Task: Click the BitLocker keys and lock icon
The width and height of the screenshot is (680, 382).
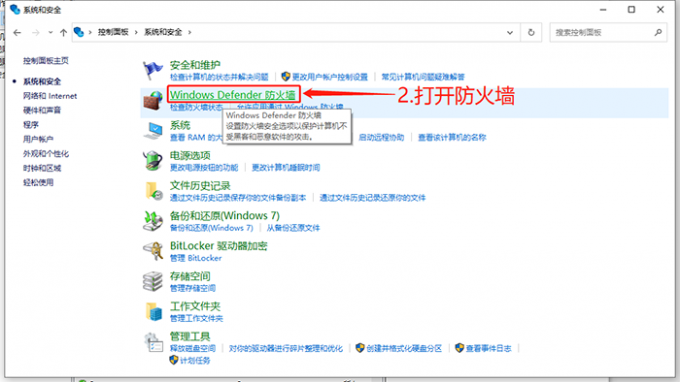Action: point(153,251)
